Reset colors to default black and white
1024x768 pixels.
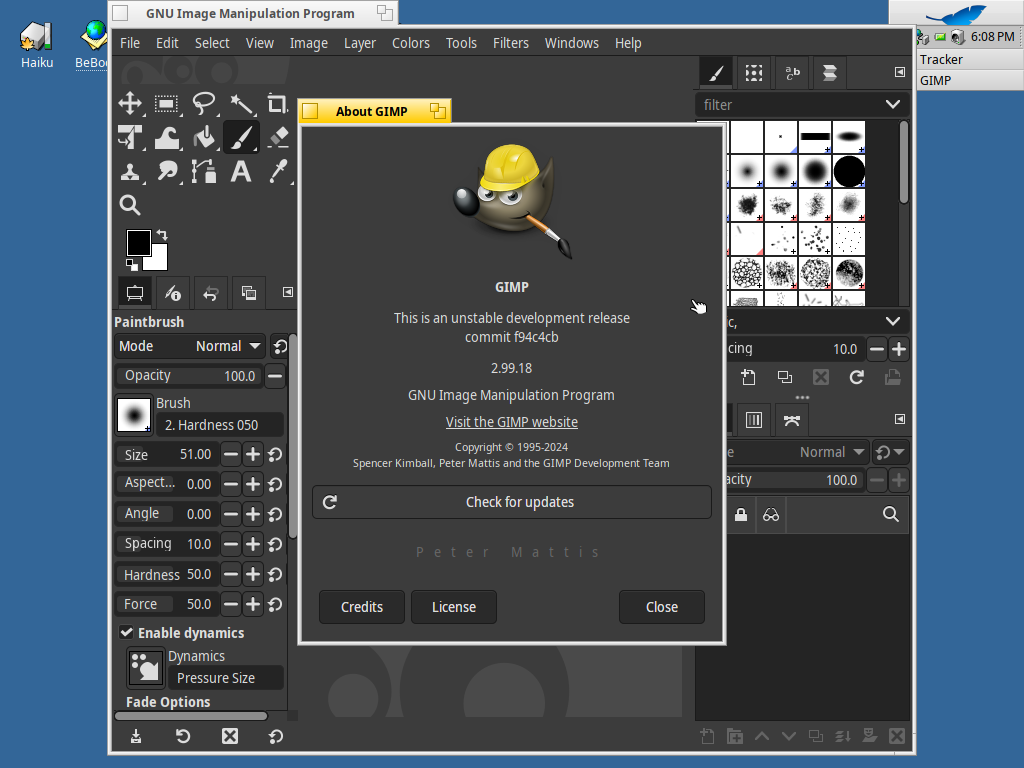[131, 264]
